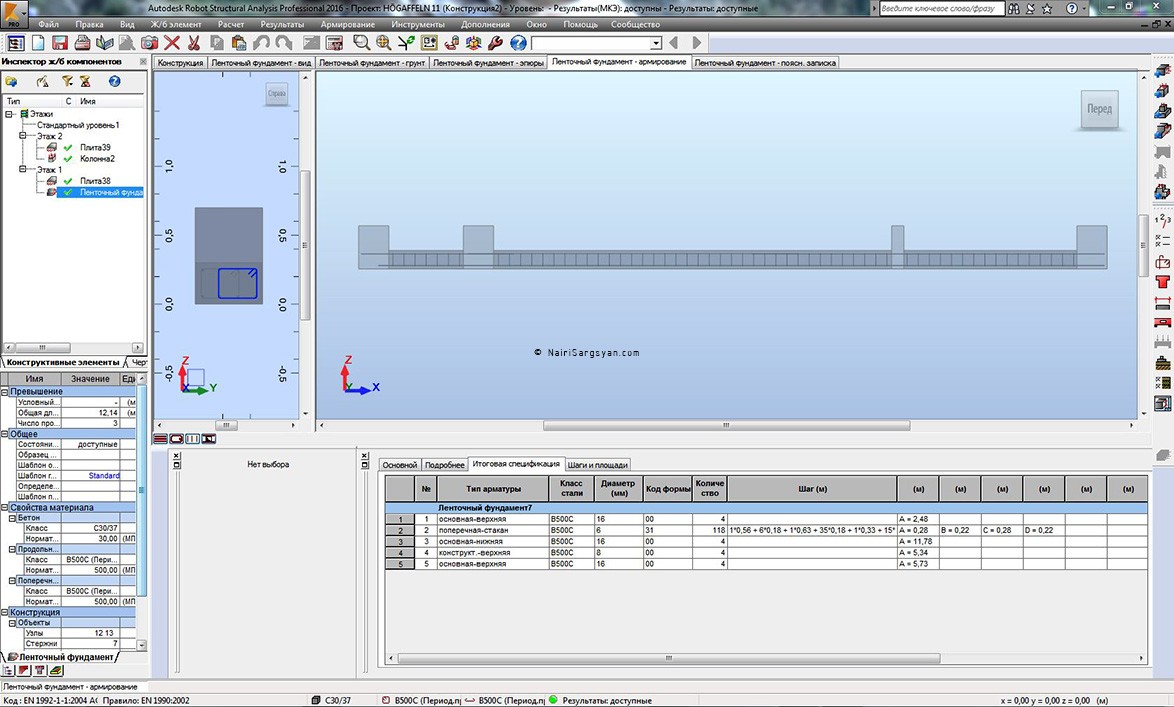Select the Основной table tab
The width and height of the screenshot is (1174, 707).
(x=400, y=465)
